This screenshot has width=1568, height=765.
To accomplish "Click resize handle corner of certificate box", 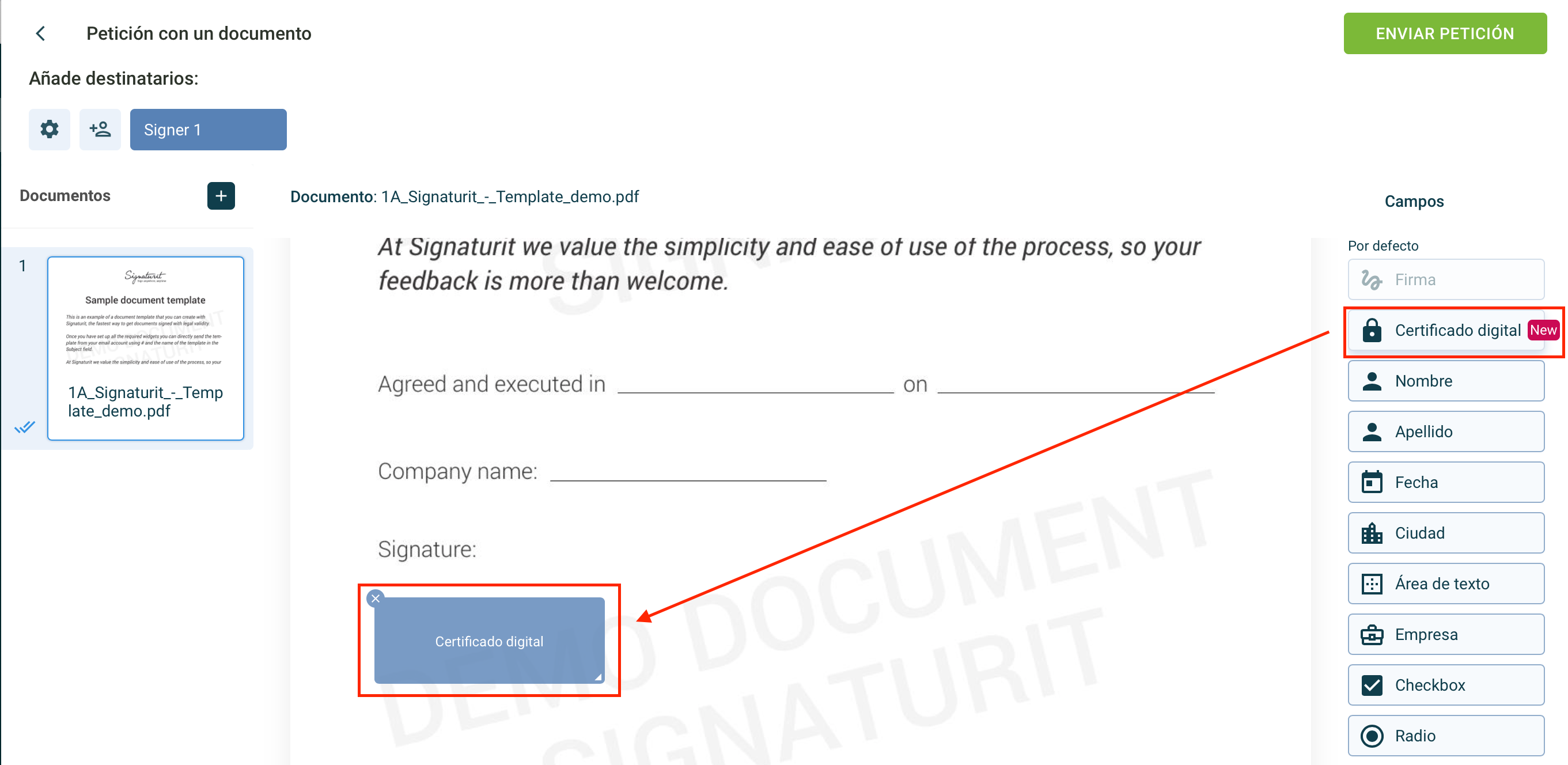I will (598, 676).
